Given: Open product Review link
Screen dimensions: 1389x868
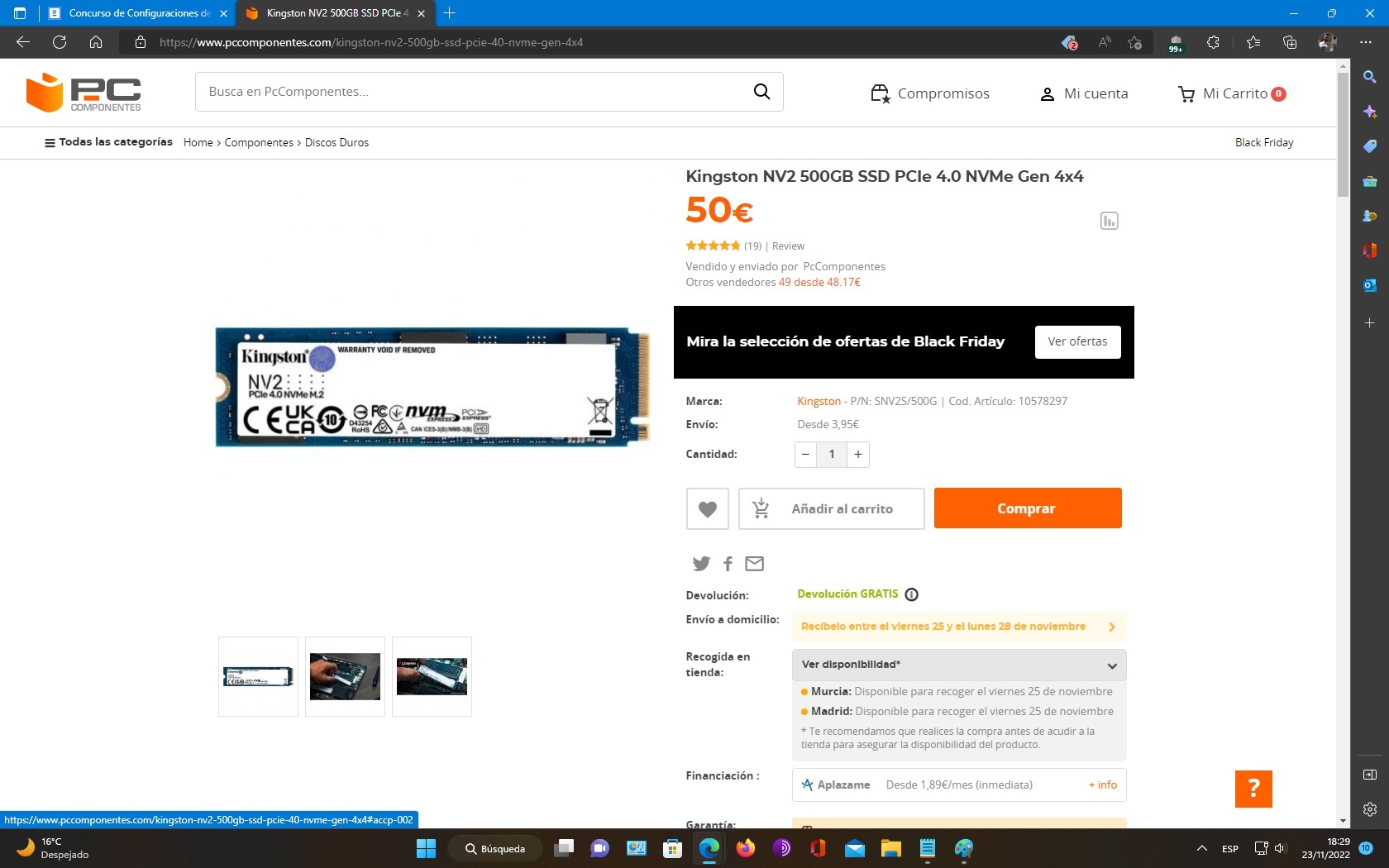Looking at the screenshot, I should 788,246.
